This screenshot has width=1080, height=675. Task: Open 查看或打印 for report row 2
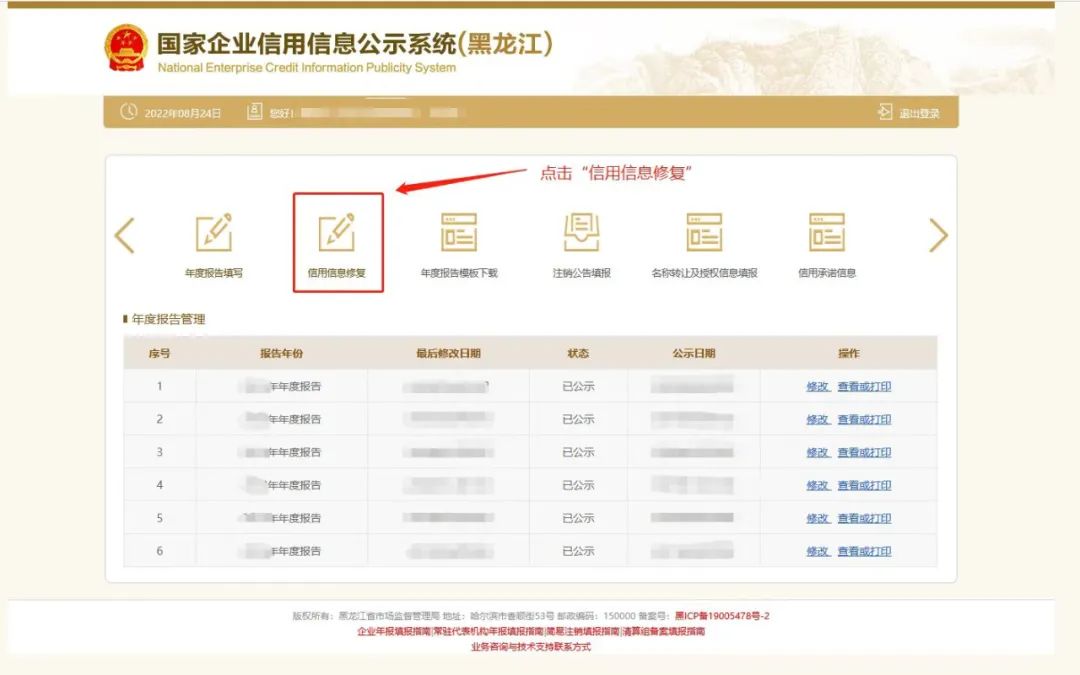tap(864, 420)
